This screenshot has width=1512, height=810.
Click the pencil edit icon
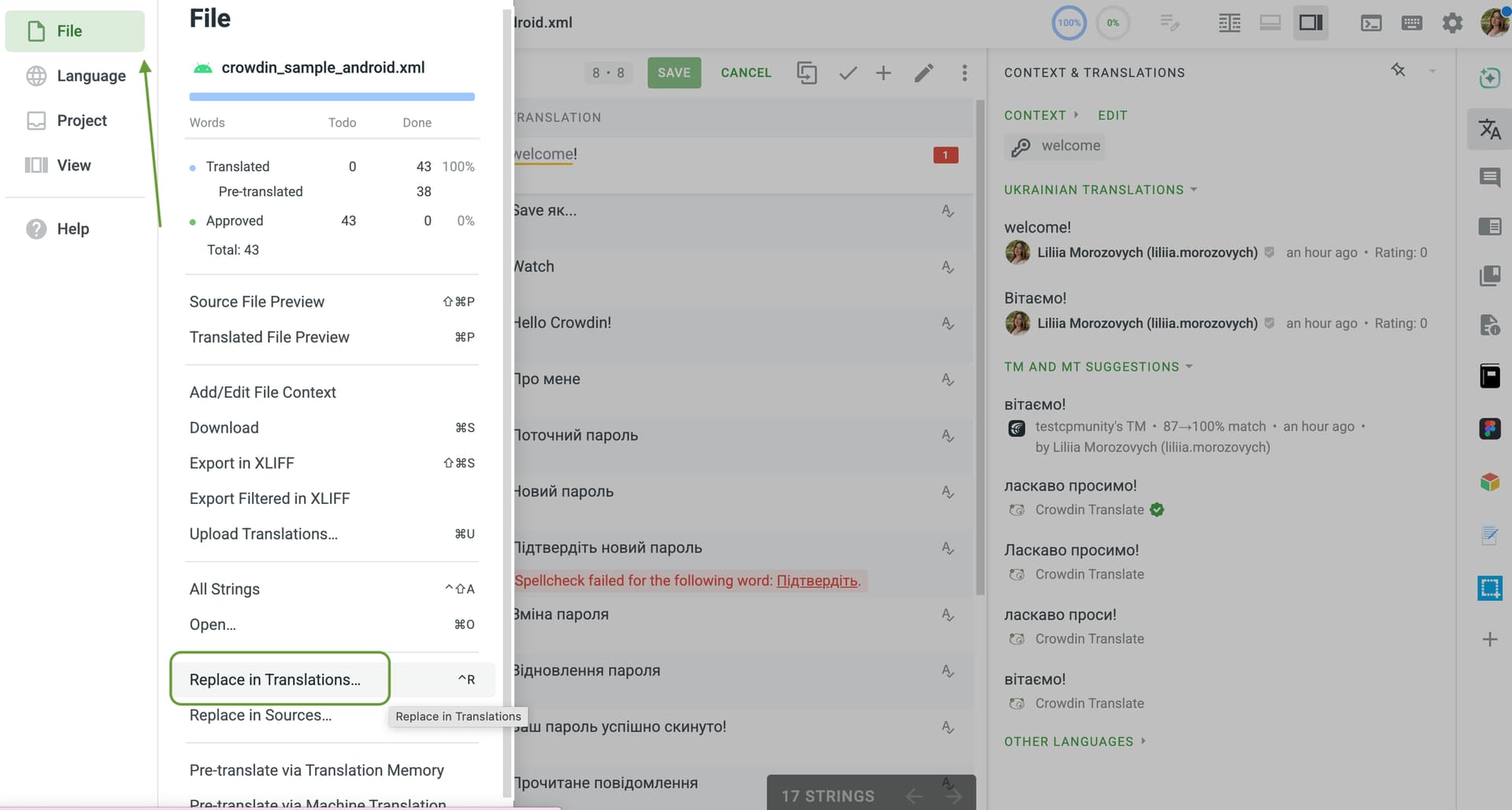click(x=924, y=73)
